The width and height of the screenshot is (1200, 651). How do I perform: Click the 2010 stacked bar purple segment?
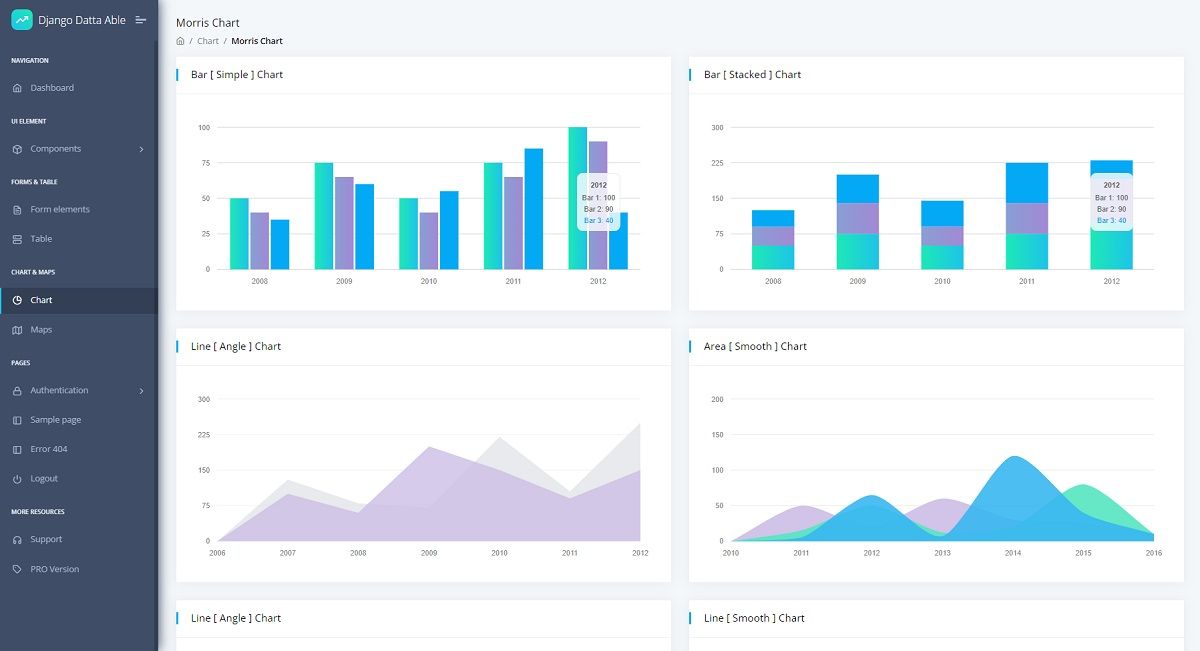coord(942,236)
